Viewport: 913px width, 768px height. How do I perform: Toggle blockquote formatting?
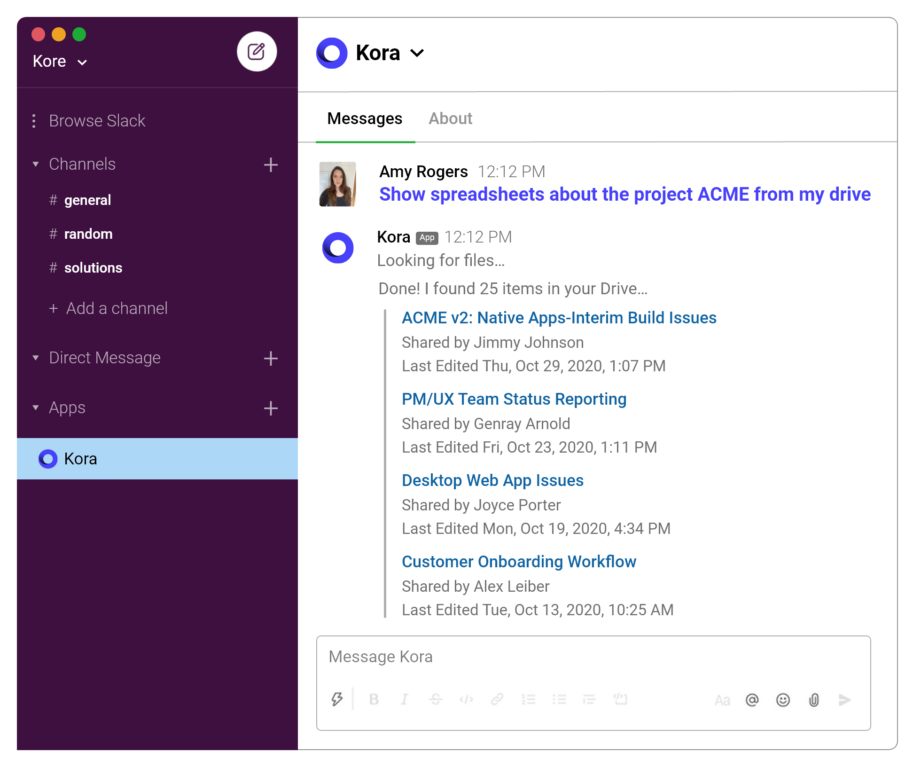tap(589, 699)
